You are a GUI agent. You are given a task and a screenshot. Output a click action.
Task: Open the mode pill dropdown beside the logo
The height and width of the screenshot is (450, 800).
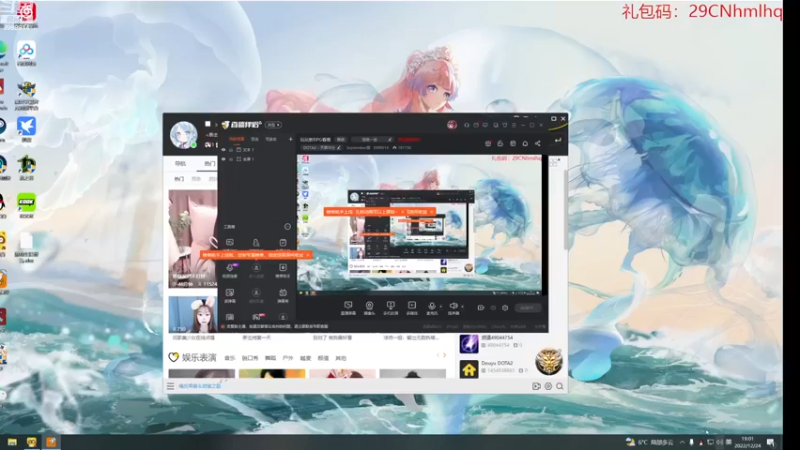(x=273, y=125)
